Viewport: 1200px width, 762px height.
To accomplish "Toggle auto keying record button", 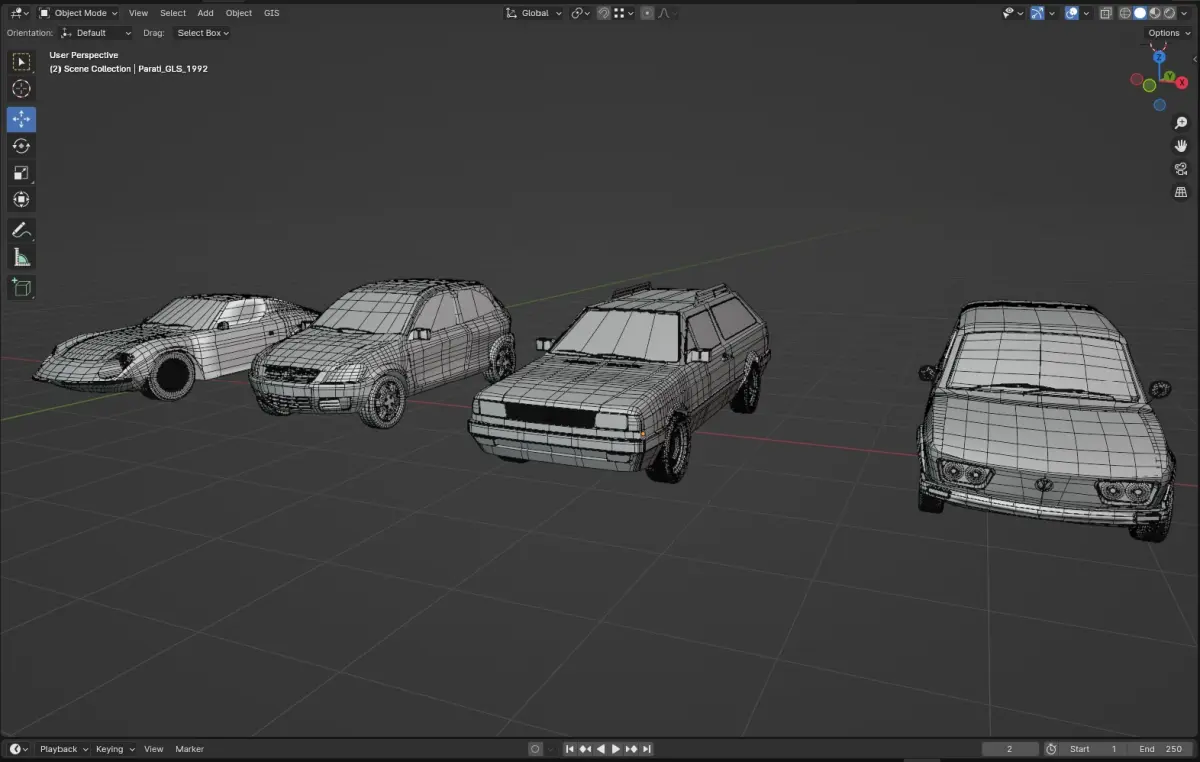I will [x=535, y=749].
